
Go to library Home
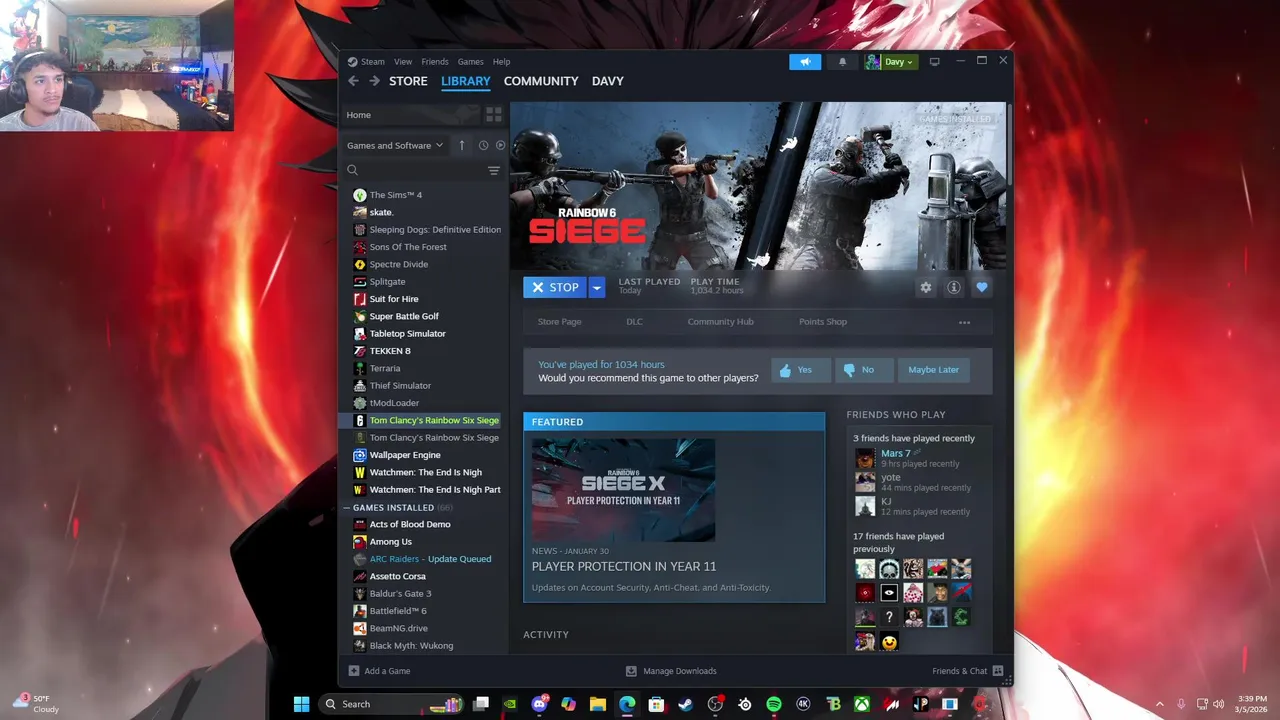(x=411, y=115)
